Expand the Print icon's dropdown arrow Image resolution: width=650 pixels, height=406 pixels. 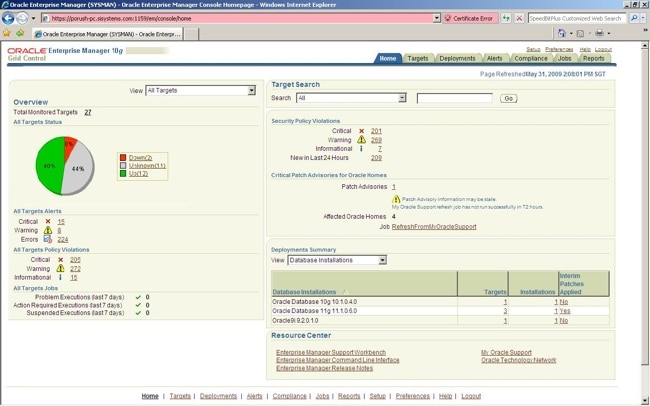[609, 33]
